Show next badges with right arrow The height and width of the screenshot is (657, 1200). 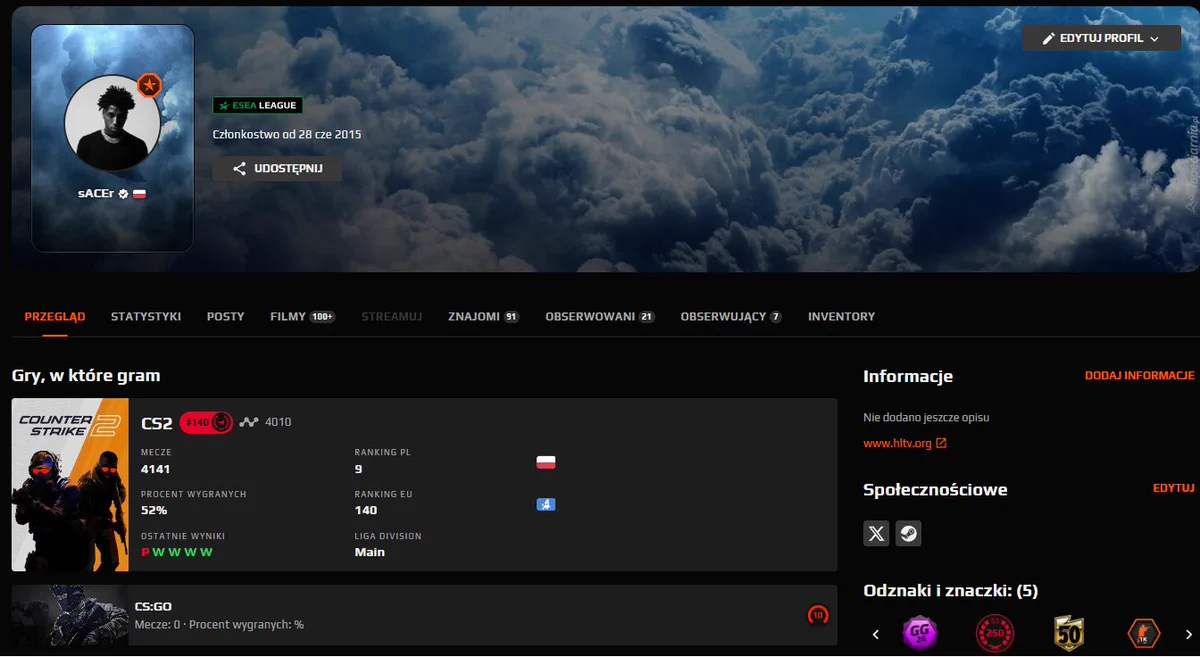(x=1188, y=634)
